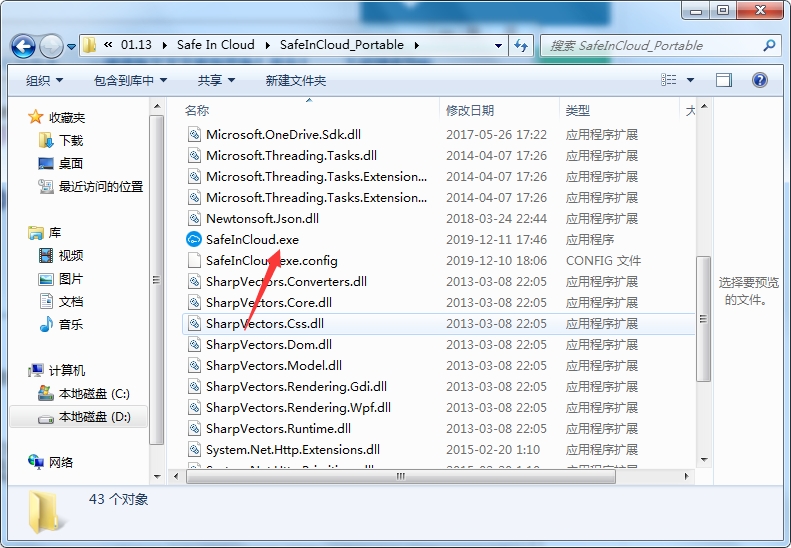791x548 pixels.
Task: Open the view options dropdown arrow
Action: coord(691,80)
